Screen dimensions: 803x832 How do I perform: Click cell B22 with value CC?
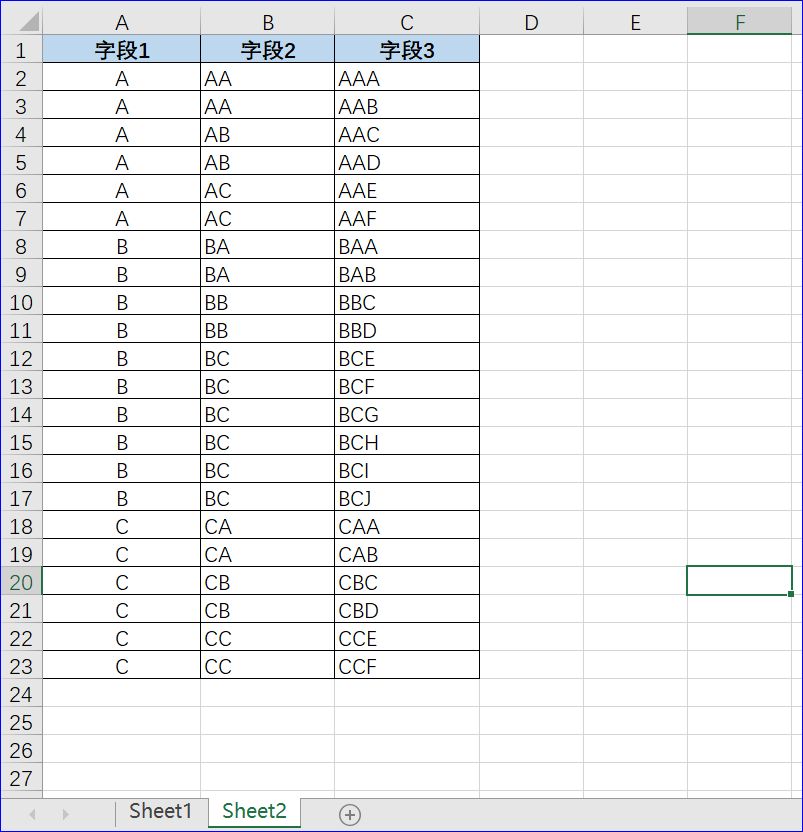pyautogui.click(x=267, y=638)
